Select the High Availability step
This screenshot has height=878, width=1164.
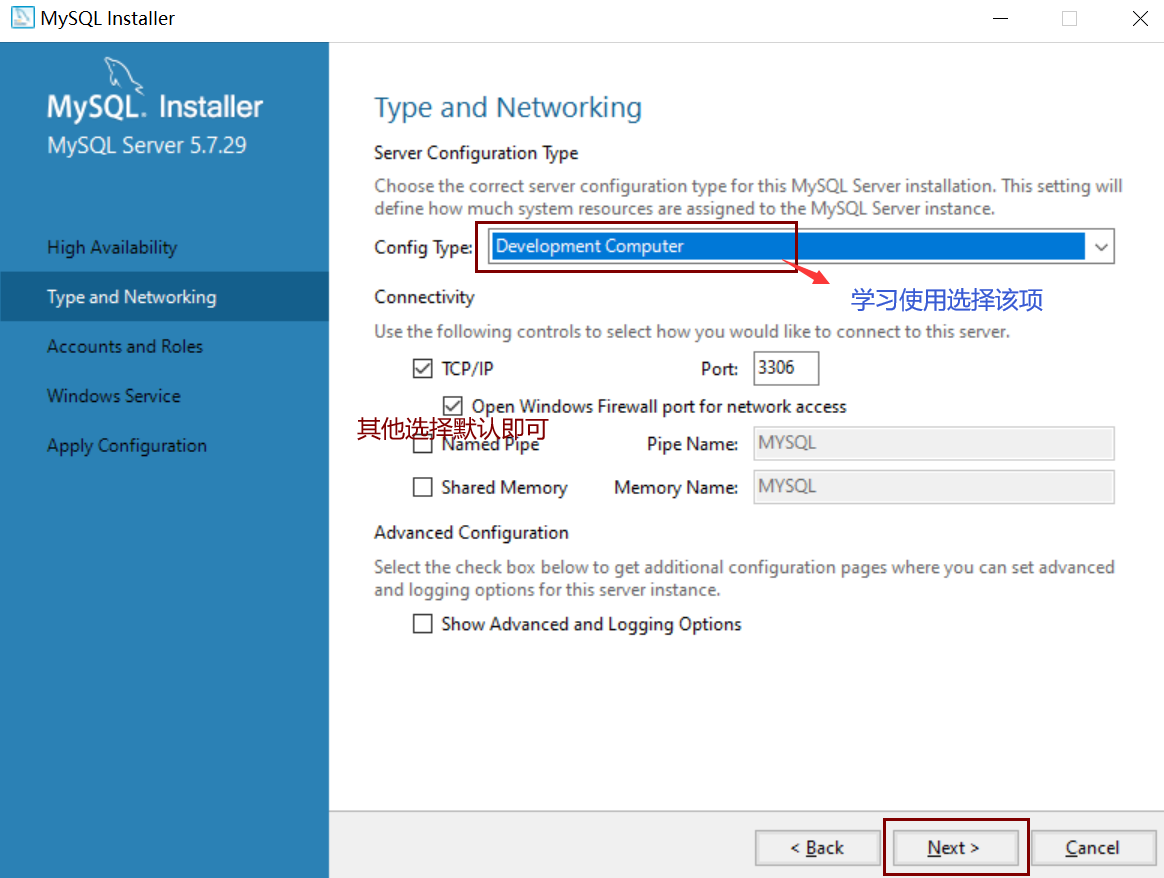click(110, 247)
